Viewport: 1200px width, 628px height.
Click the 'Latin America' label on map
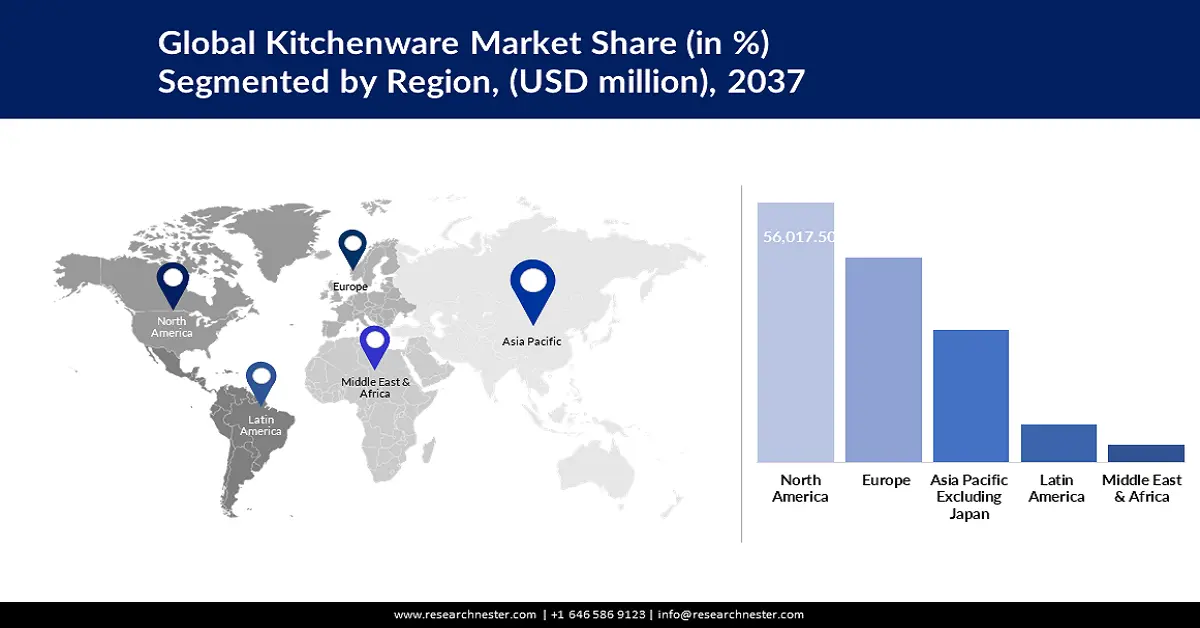pos(260,426)
